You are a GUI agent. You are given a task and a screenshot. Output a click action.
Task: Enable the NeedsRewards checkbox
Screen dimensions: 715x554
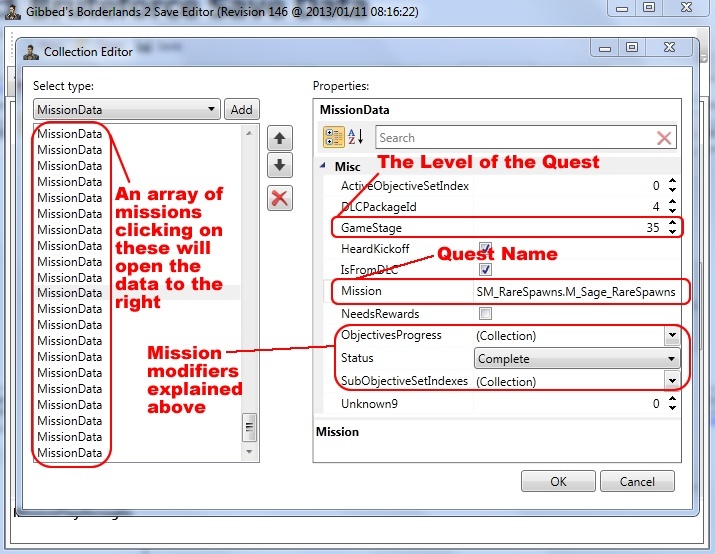485,314
